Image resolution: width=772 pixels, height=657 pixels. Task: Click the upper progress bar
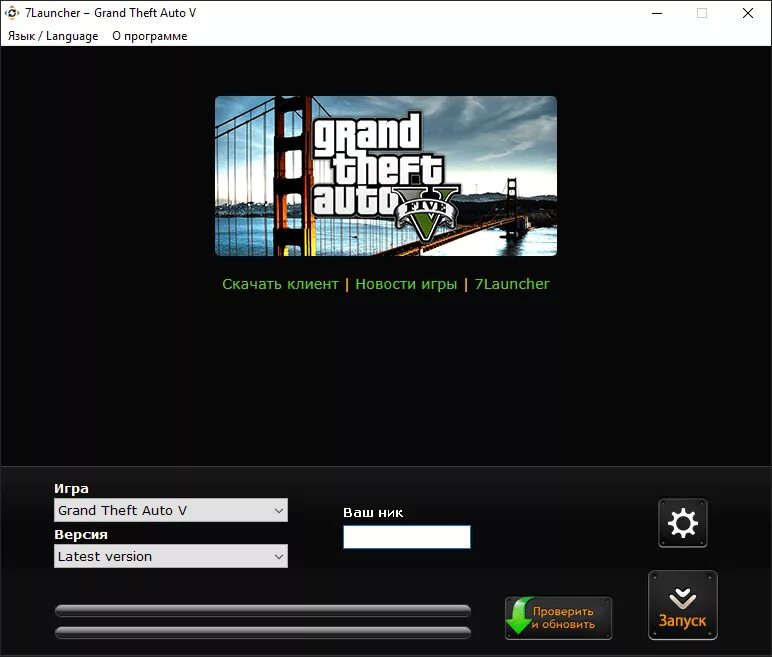263,611
